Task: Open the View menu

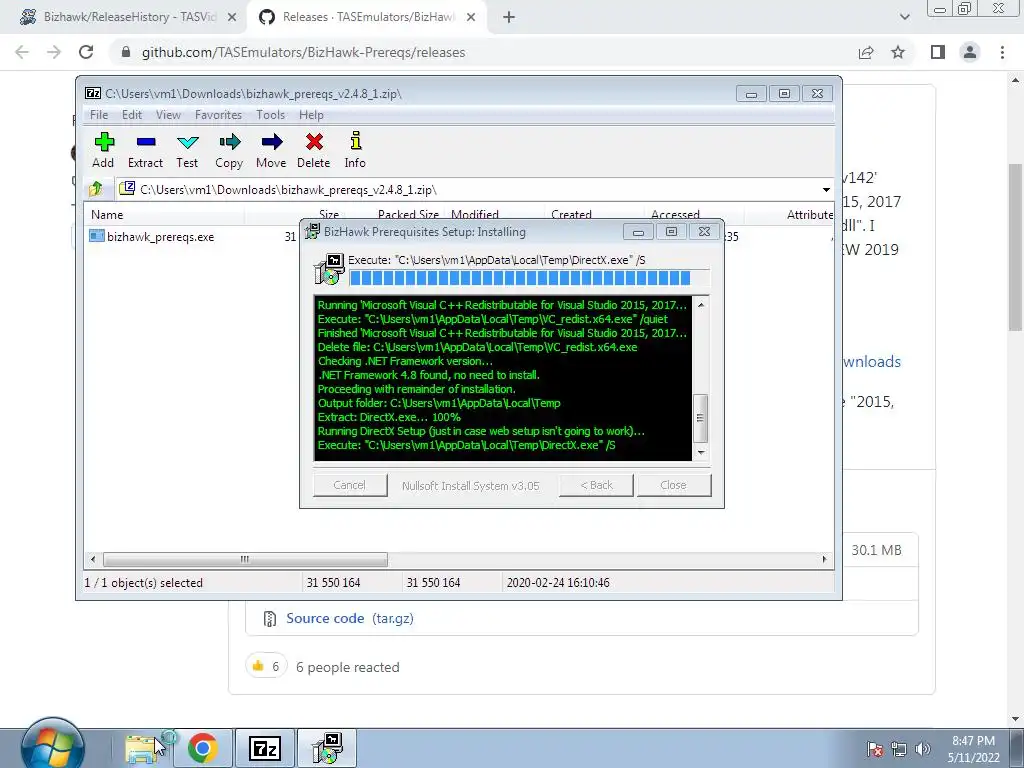Action: [168, 115]
